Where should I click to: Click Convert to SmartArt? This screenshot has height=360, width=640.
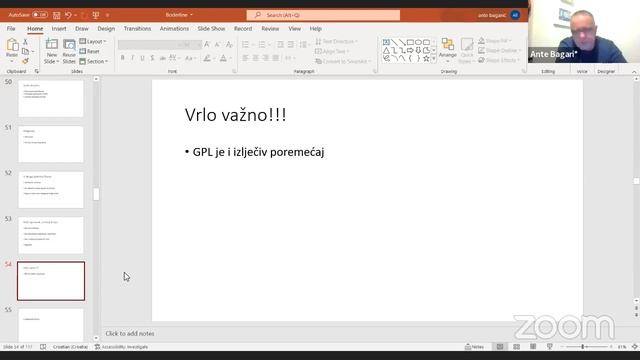pyautogui.click(x=343, y=61)
